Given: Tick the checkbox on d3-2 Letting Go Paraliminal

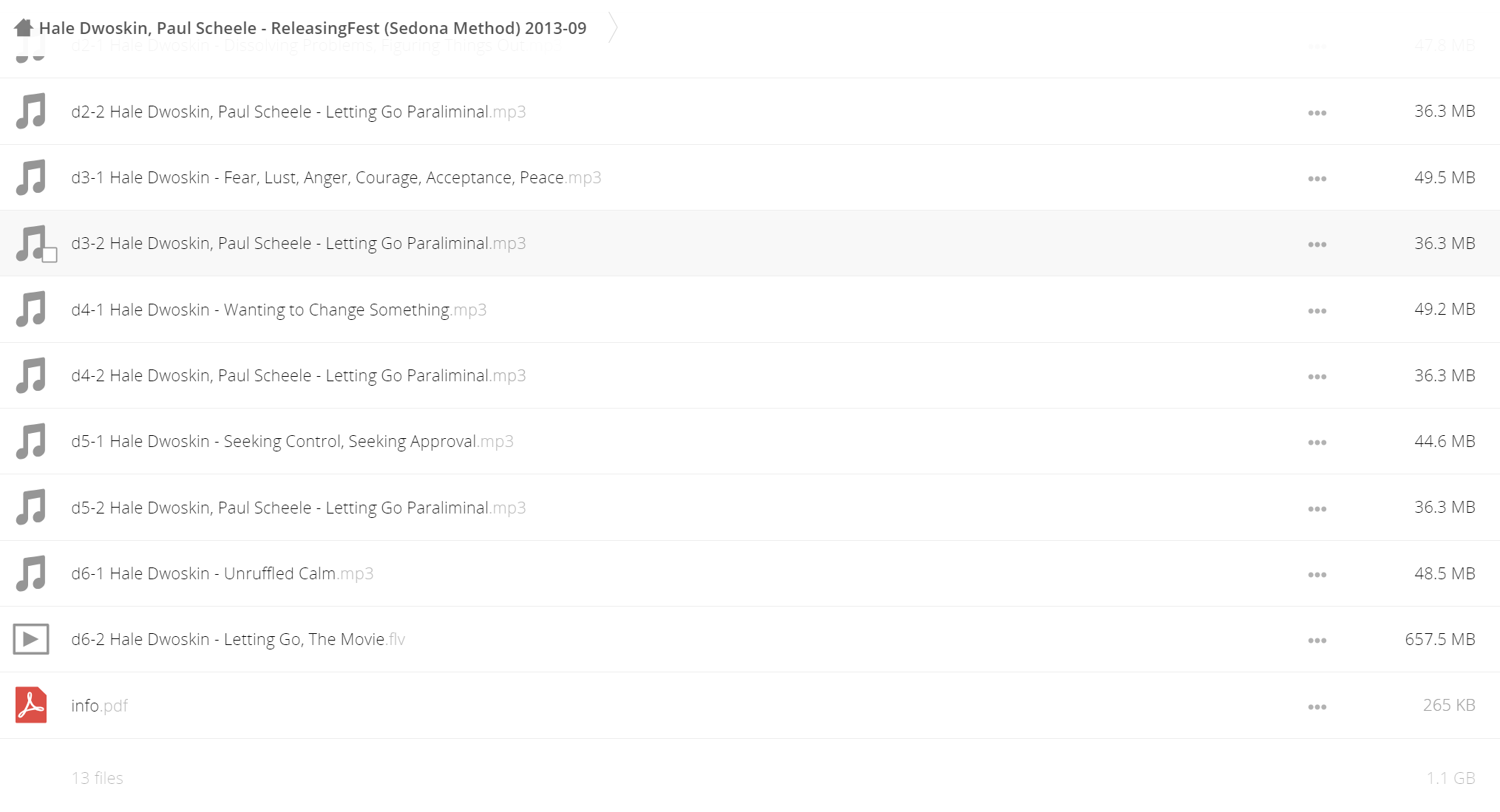Looking at the screenshot, I should [50, 255].
